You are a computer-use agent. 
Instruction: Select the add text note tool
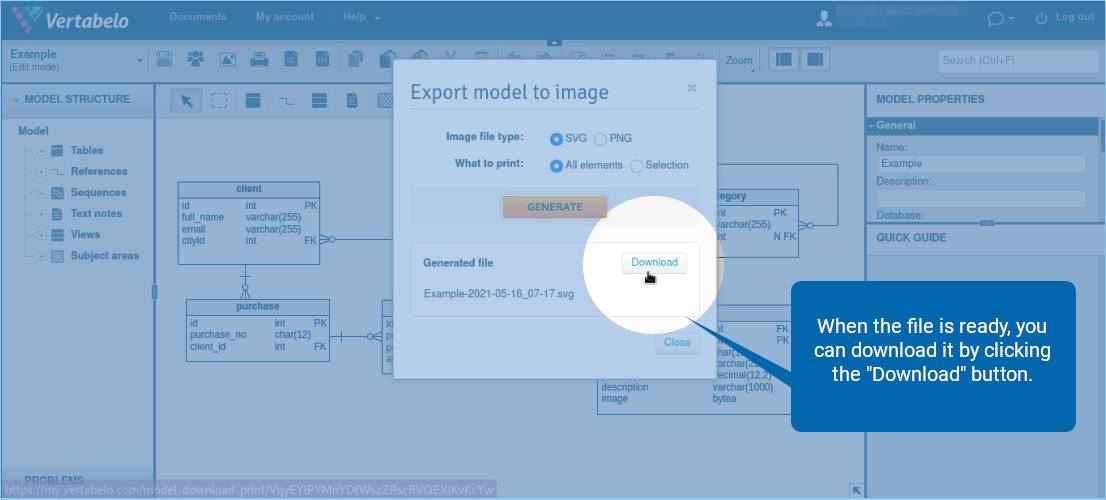click(x=352, y=101)
